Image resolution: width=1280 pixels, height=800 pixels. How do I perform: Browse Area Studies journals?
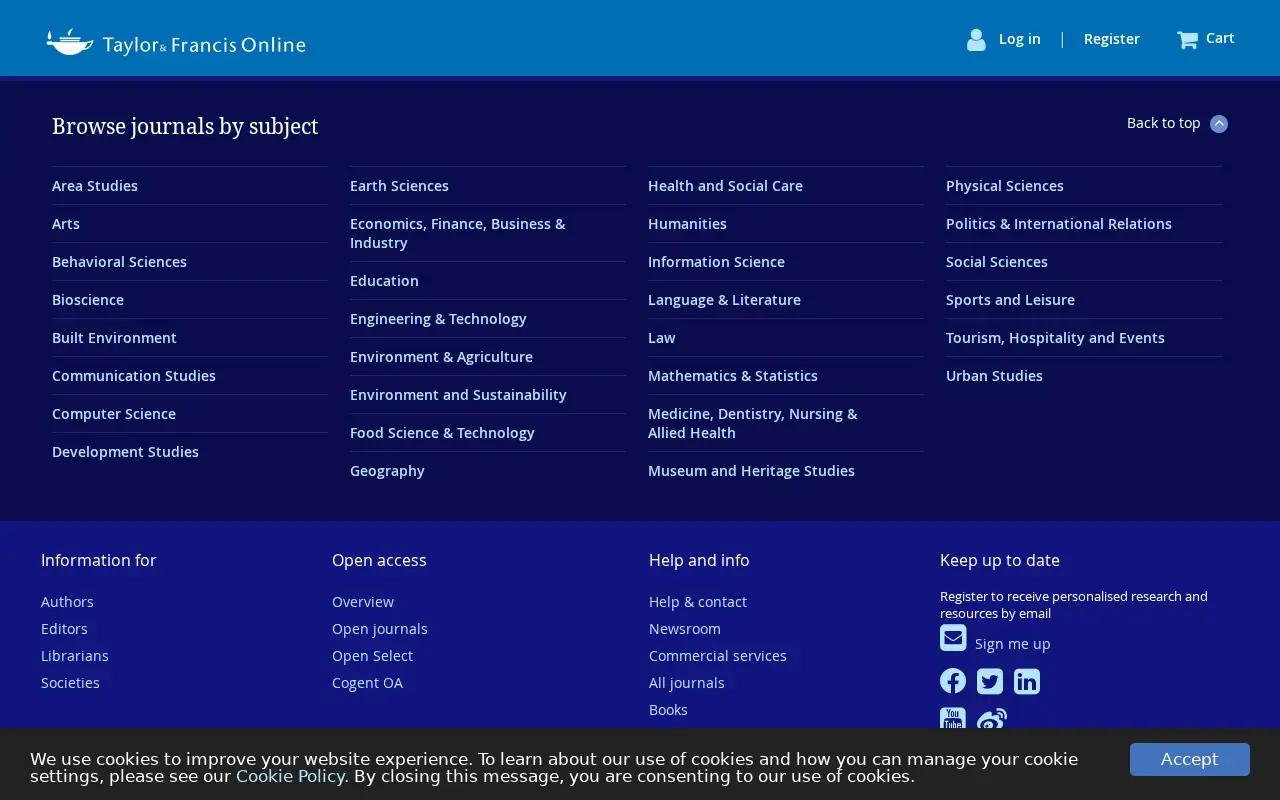tap(95, 186)
